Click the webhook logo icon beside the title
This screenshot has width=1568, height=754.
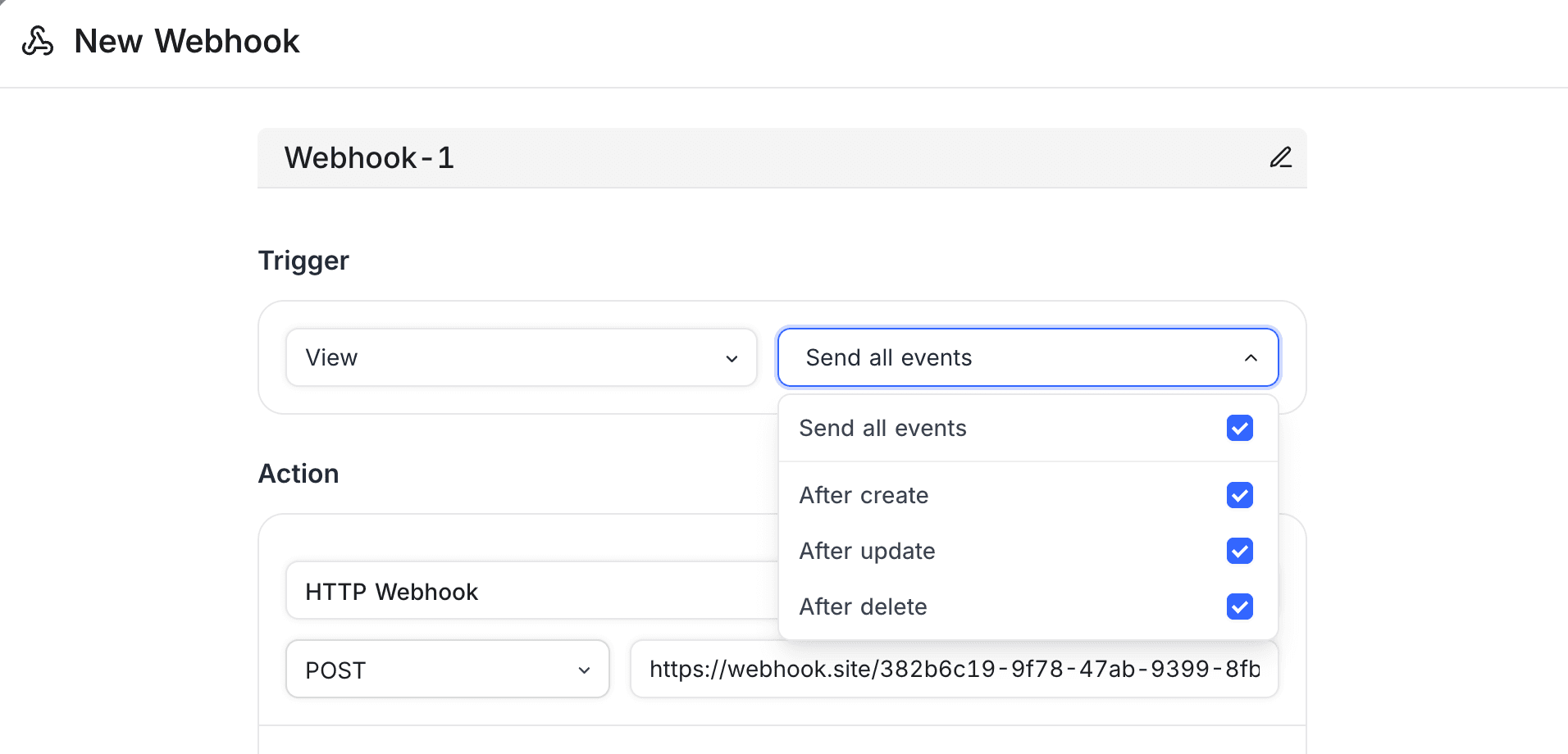click(x=38, y=41)
